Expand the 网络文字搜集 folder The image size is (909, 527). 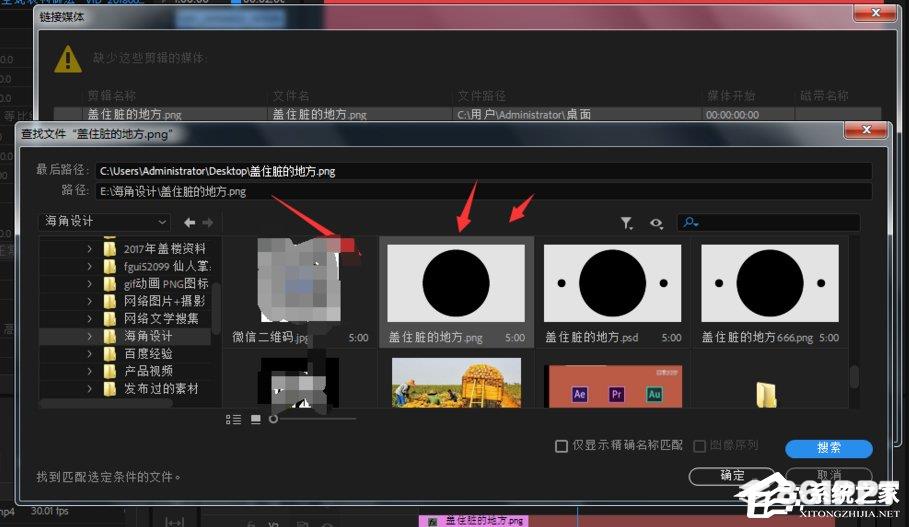coord(89,318)
